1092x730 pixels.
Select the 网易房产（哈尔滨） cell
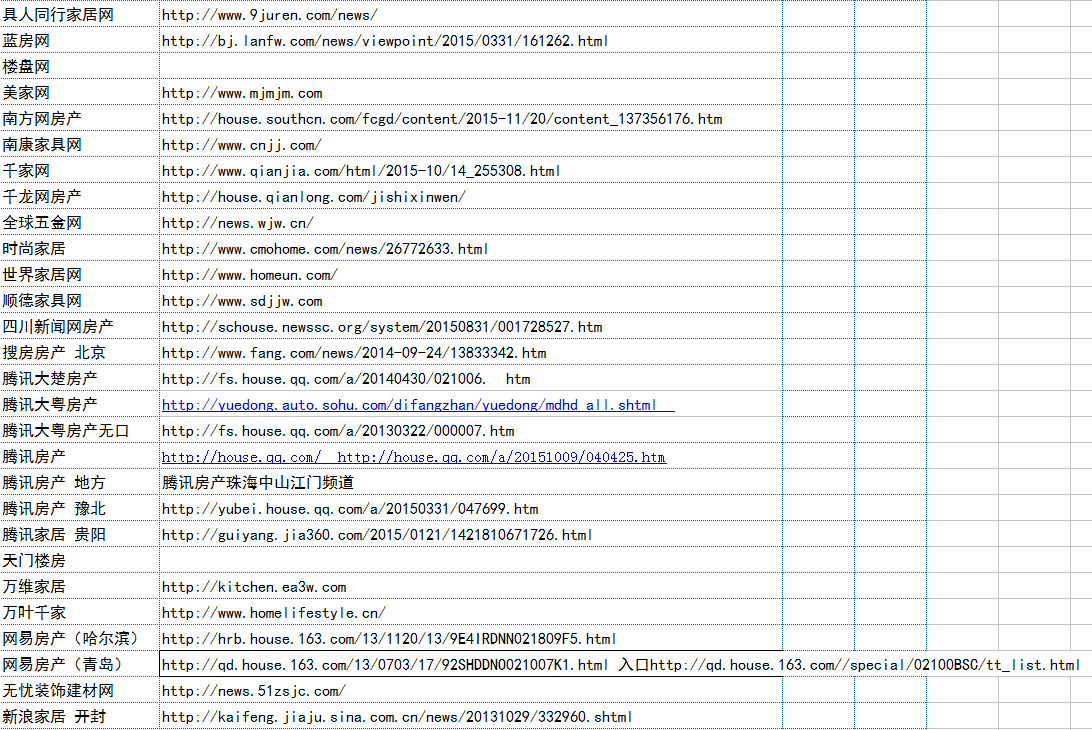pos(79,639)
